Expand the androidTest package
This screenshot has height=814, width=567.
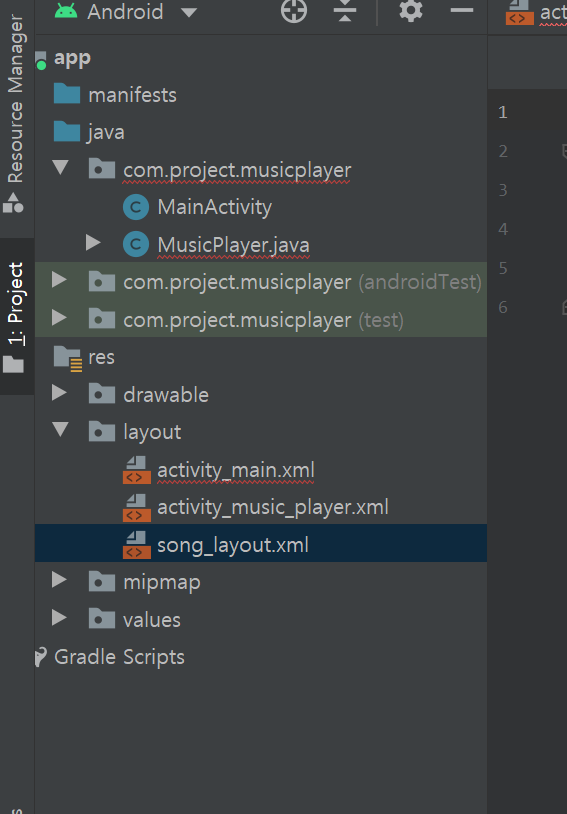pyautogui.click(x=59, y=280)
